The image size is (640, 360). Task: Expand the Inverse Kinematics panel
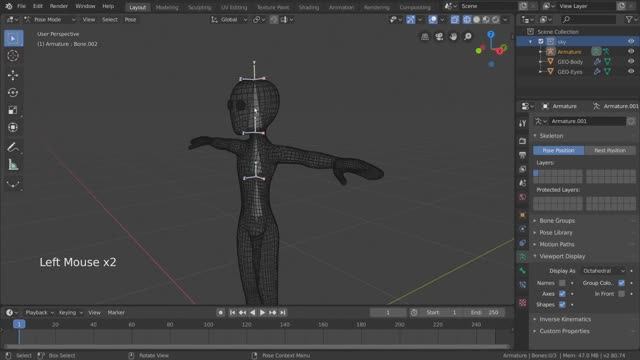(x=565, y=320)
